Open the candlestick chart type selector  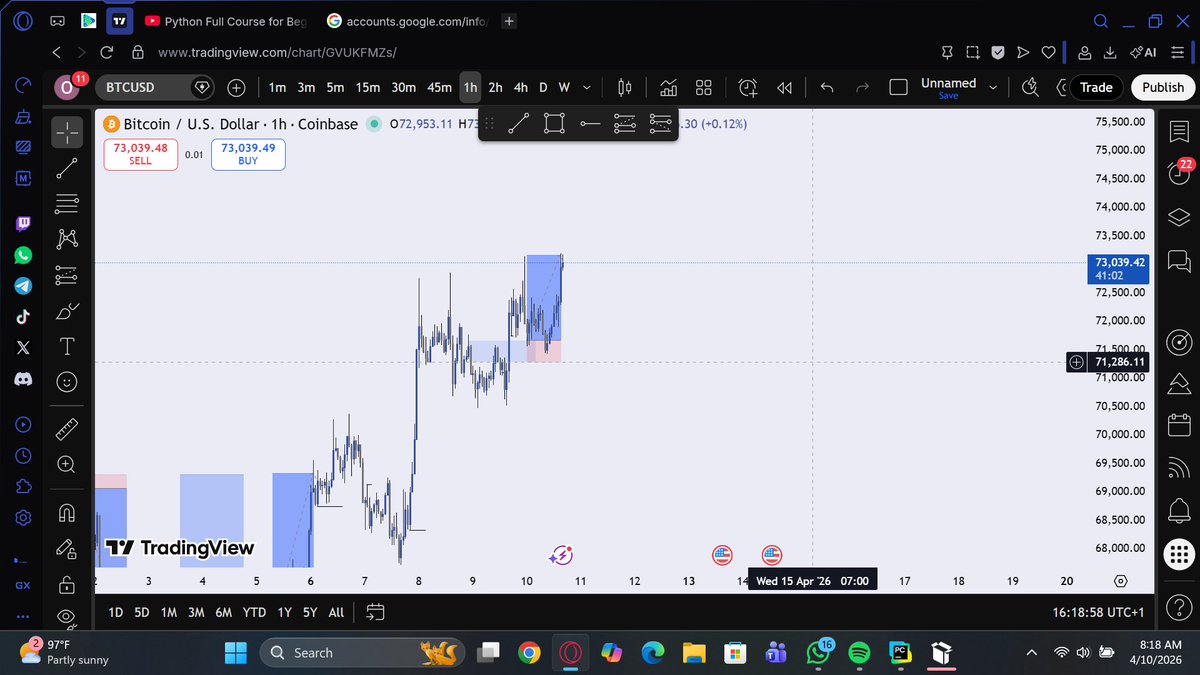tap(625, 88)
